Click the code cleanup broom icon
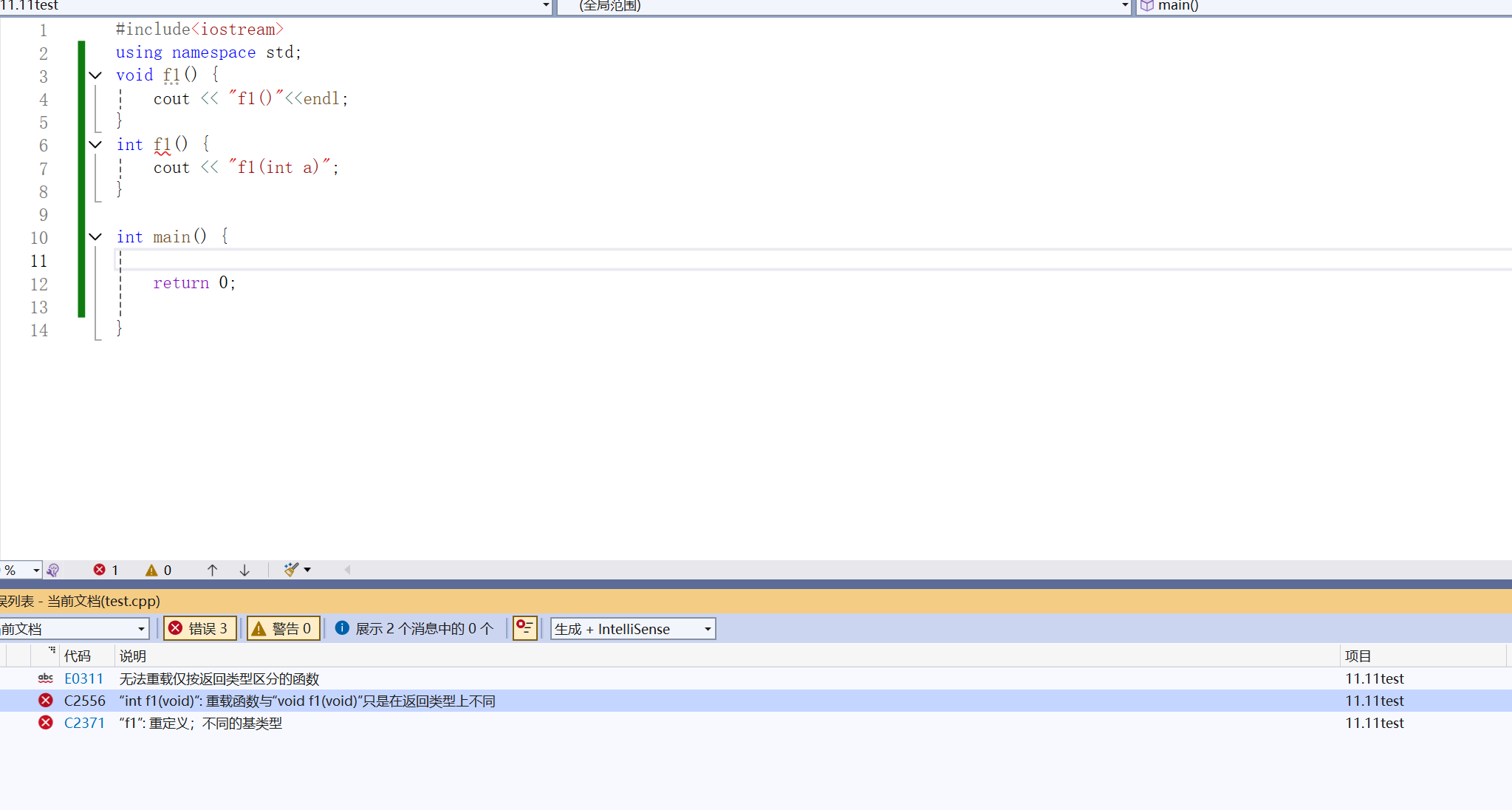This screenshot has height=810, width=1512. pyautogui.click(x=291, y=570)
